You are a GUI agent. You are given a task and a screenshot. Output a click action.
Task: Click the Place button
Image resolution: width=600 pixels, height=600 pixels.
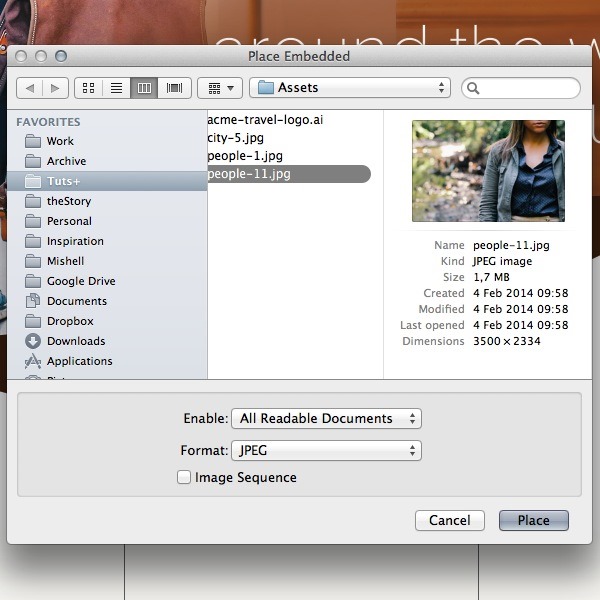click(x=534, y=520)
